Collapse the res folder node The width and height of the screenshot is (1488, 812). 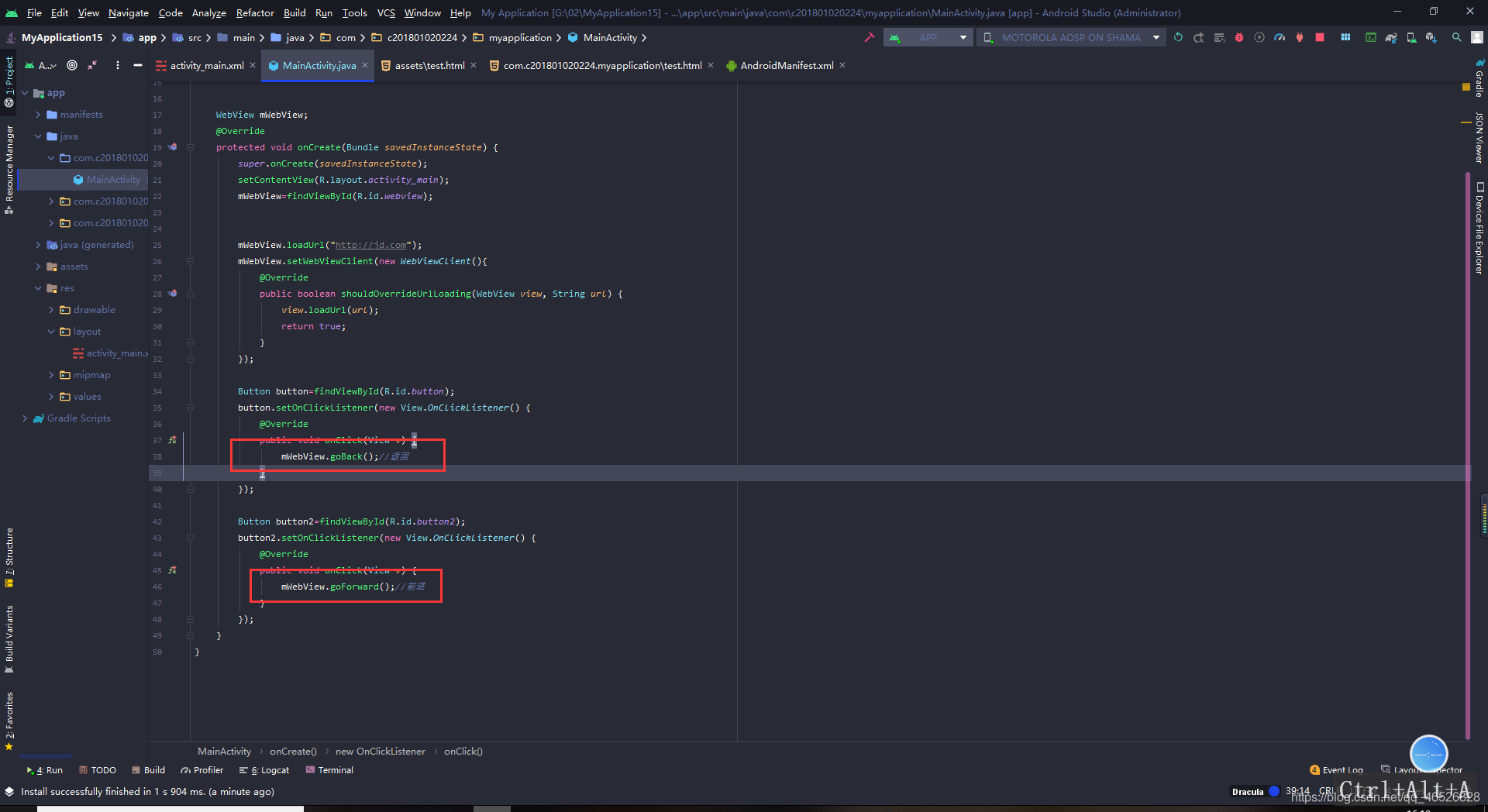pyautogui.click(x=38, y=288)
